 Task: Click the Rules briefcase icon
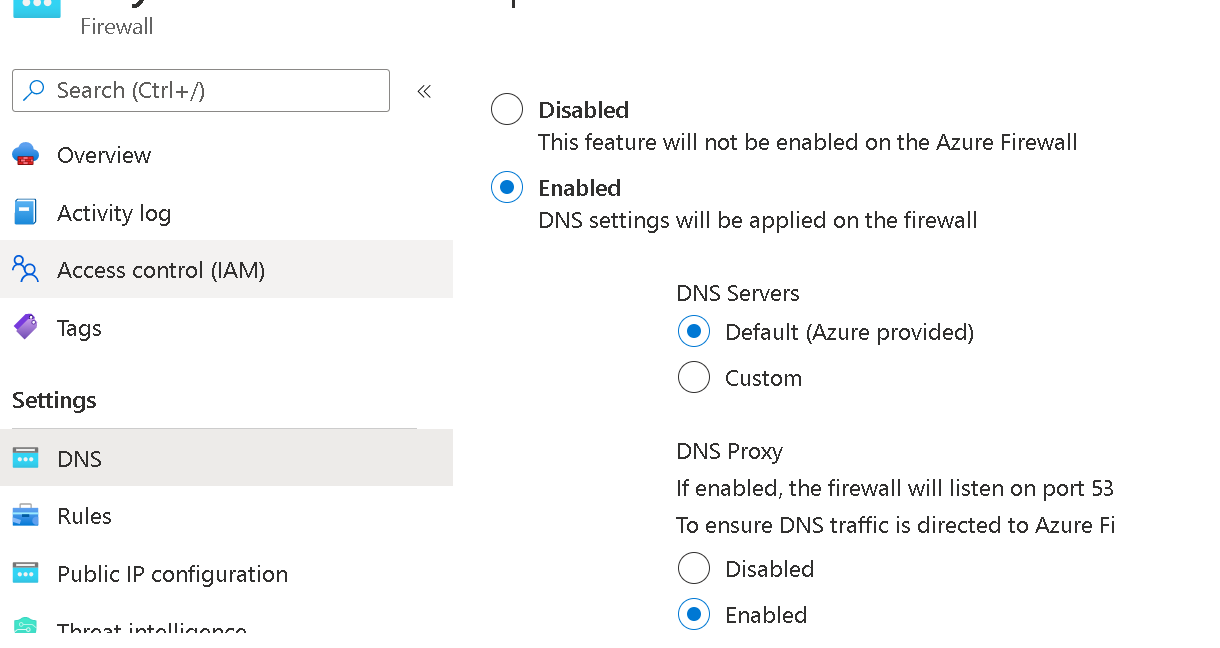point(25,516)
